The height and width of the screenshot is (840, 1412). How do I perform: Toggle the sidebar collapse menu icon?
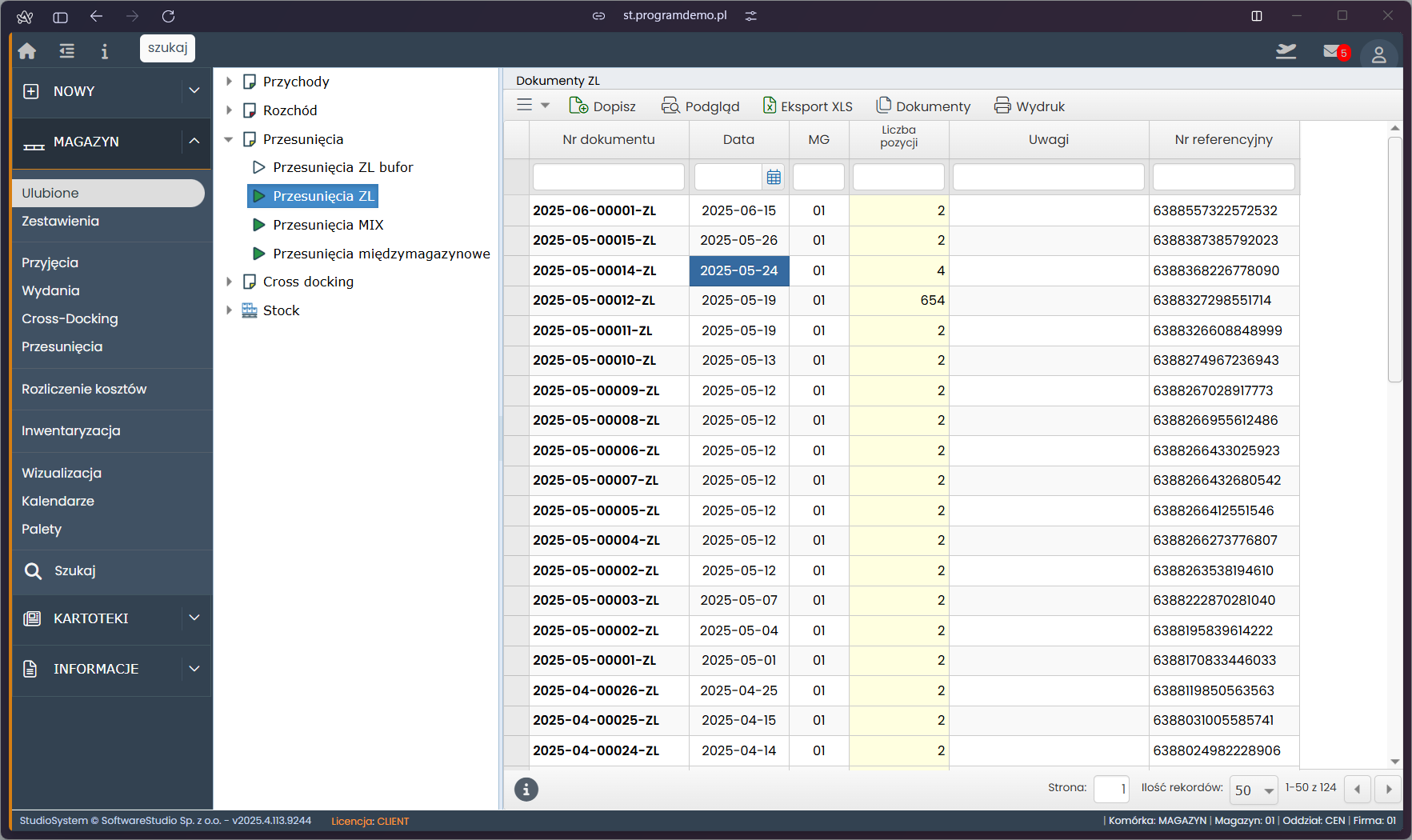click(67, 51)
